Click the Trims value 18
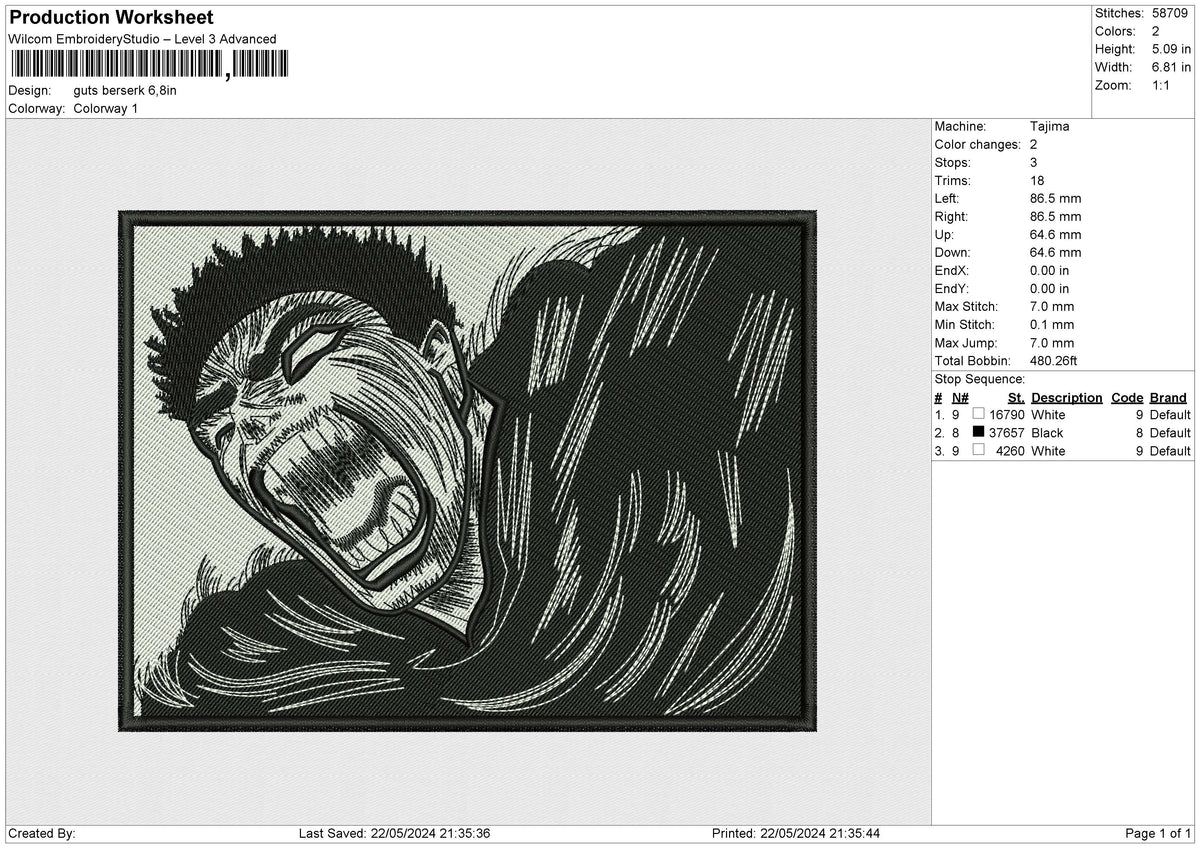This screenshot has height=848, width=1200. (1037, 180)
